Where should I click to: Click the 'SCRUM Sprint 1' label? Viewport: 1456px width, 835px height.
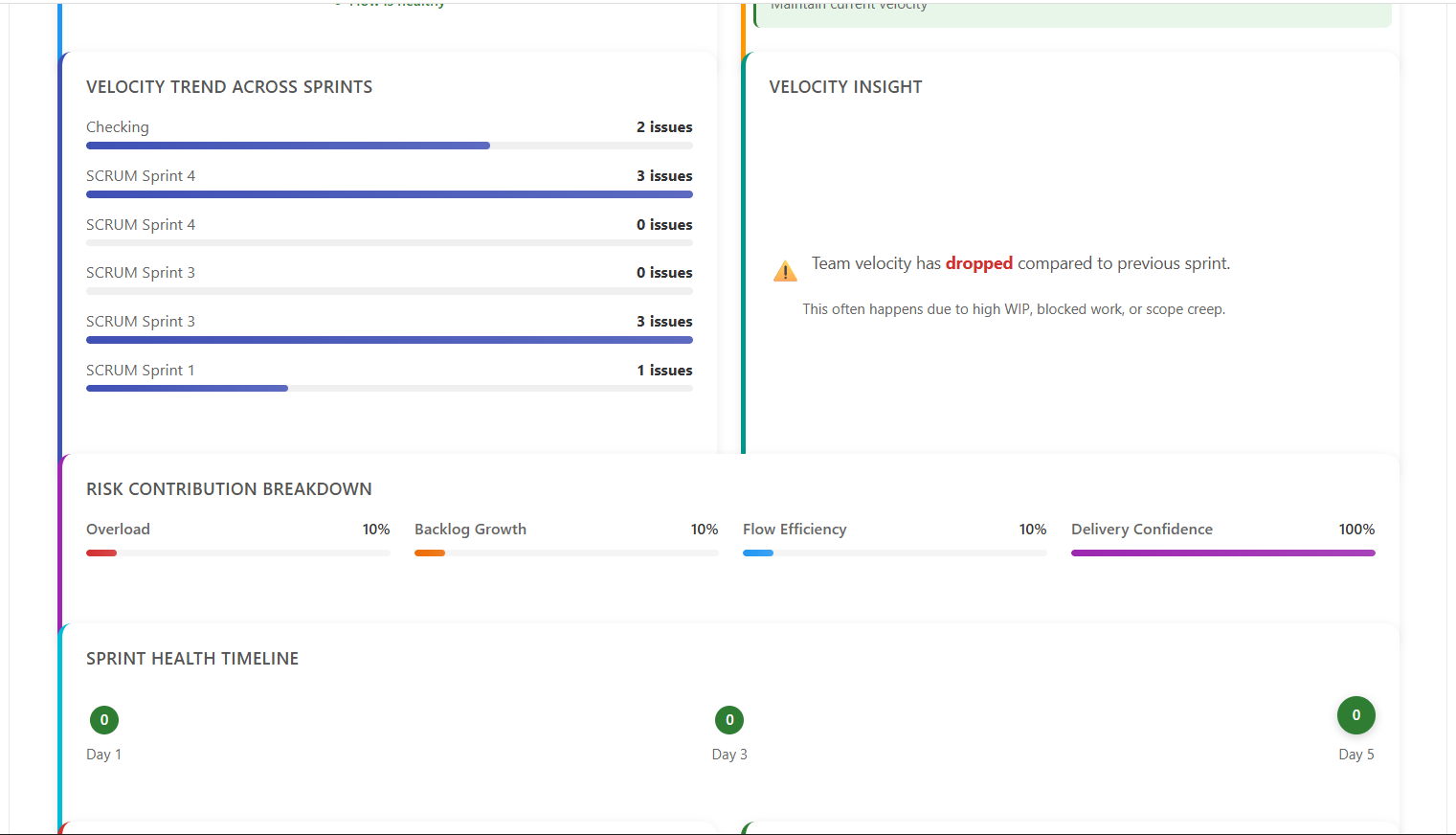click(141, 371)
